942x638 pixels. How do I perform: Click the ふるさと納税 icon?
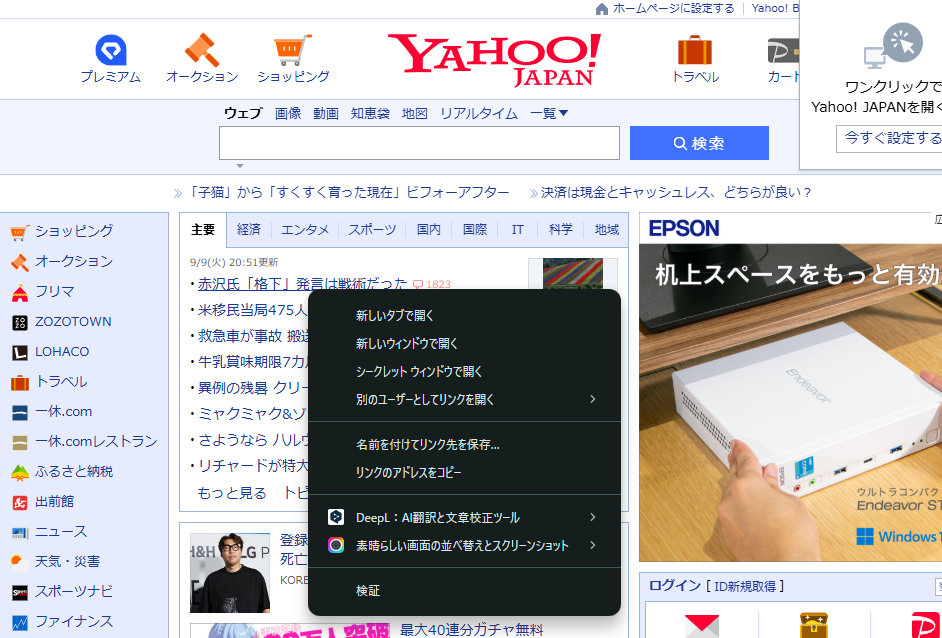coord(20,473)
